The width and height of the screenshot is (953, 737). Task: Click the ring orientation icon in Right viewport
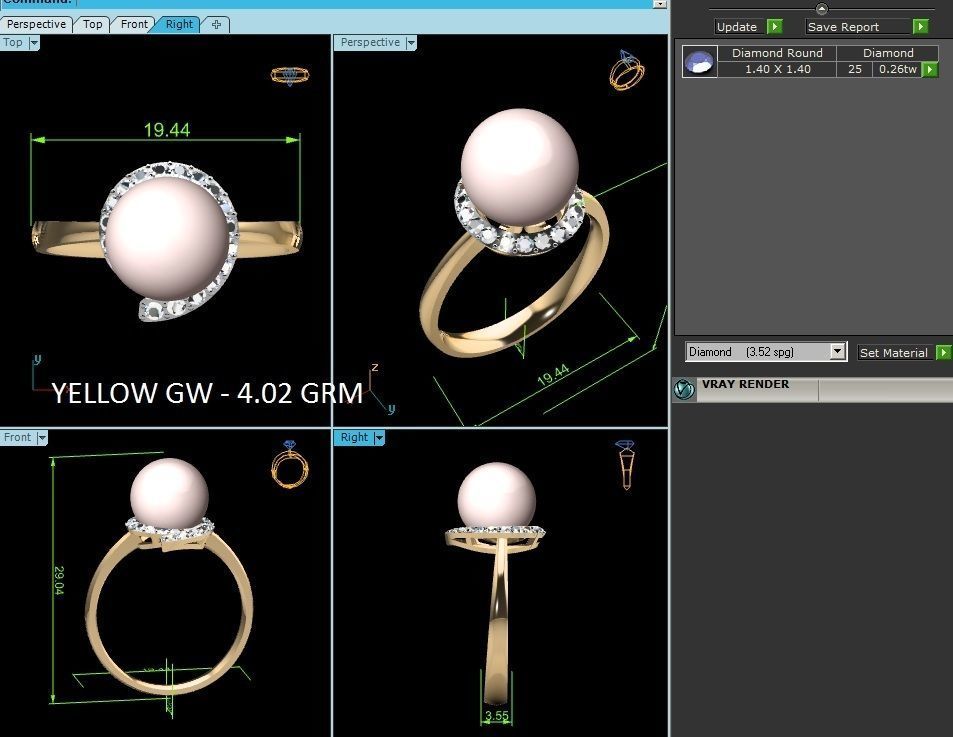[625, 465]
